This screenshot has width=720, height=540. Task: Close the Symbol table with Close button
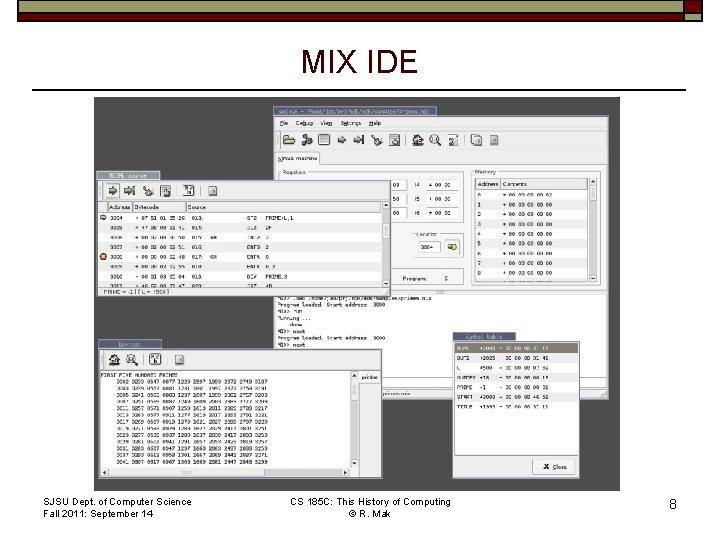click(x=554, y=467)
